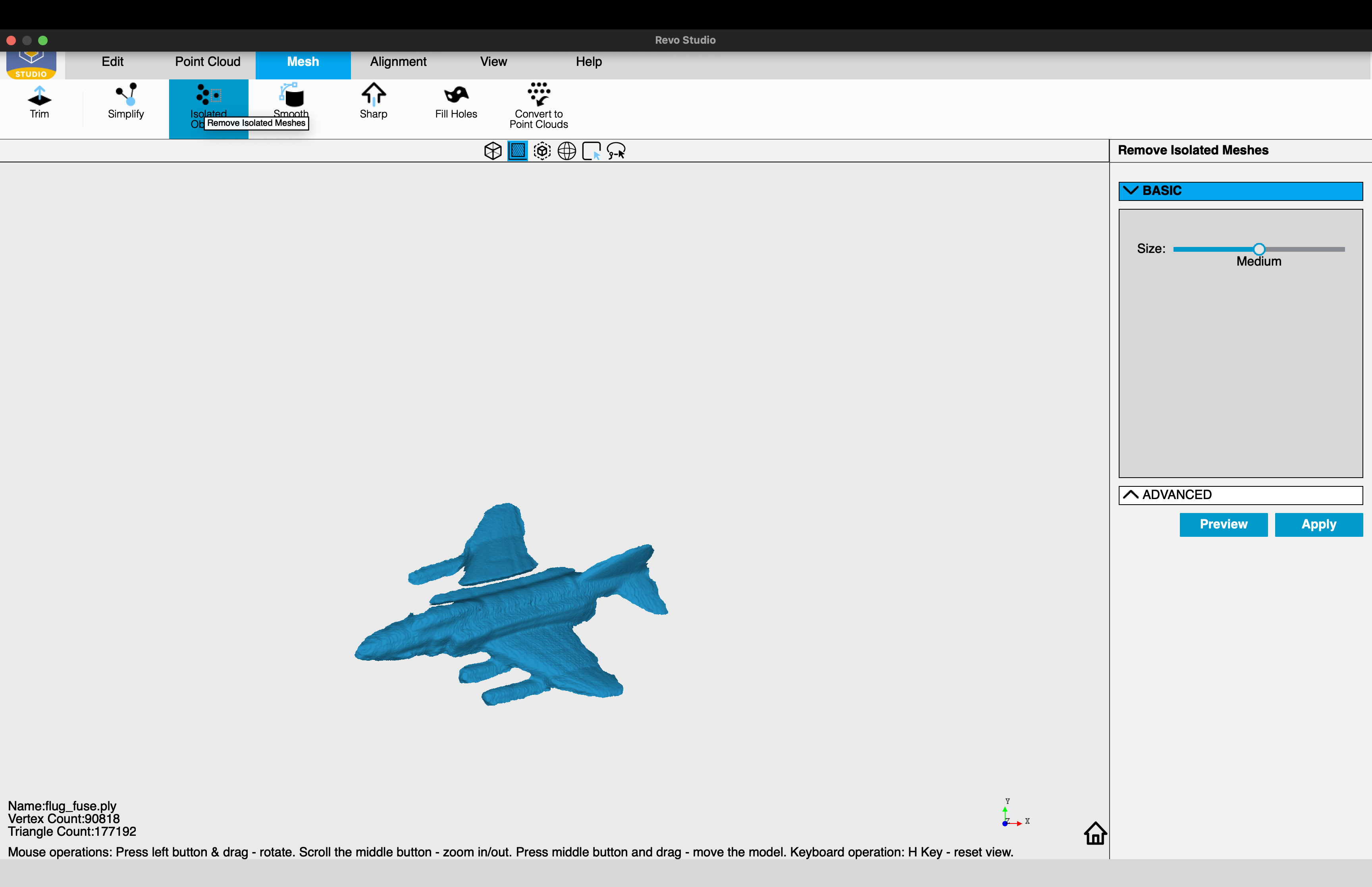Click the lasso selection icon
Image resolution: width=1372 pixels, height=887 pixels.
pyautogui.click(x=616, y=151)
